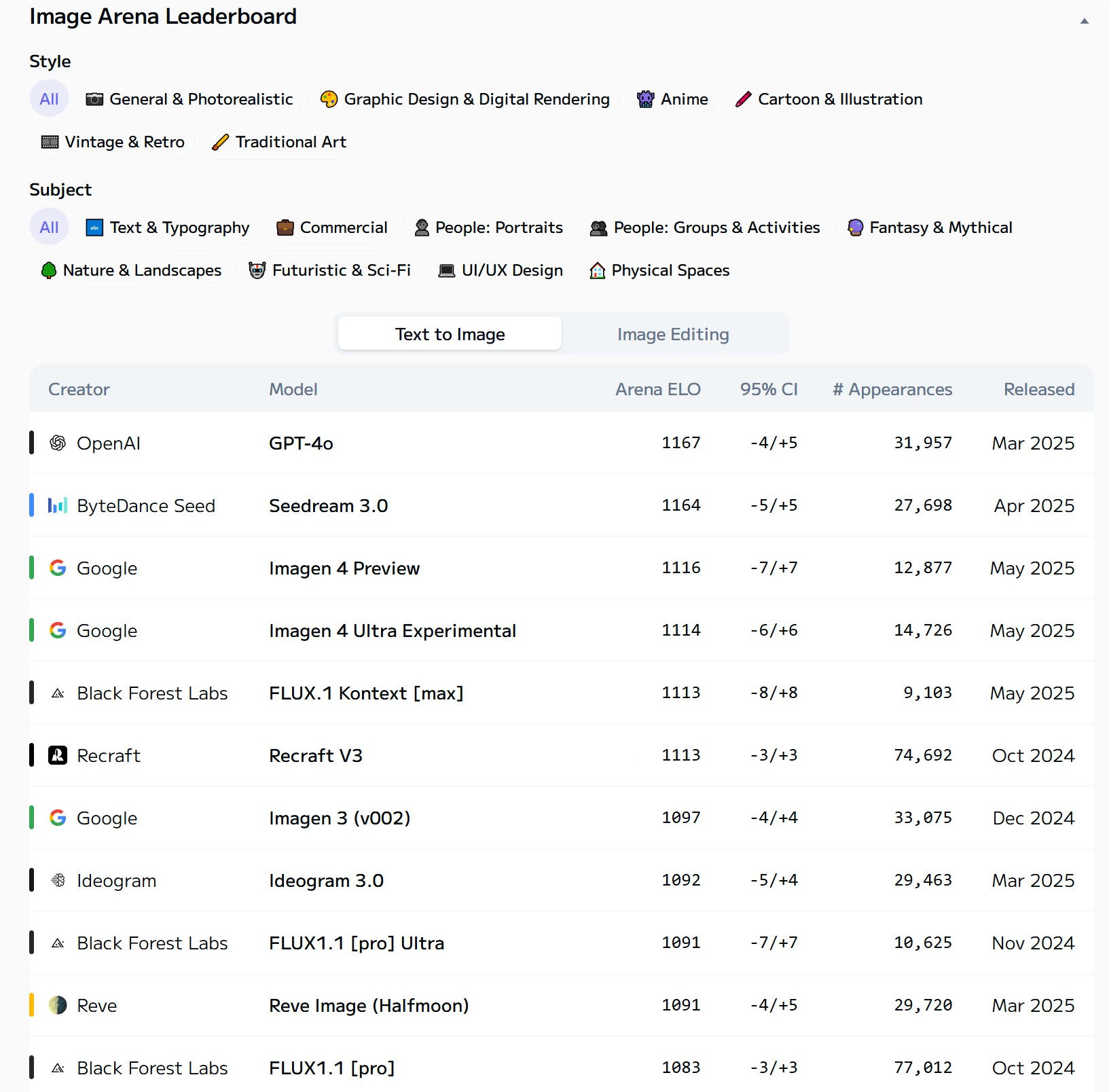Filter by Nature & Landscapes label
This screenshot has height=1092, width=1109.
coord(142,270)
